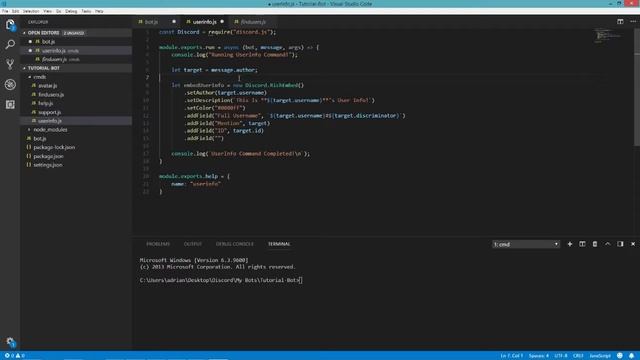The image size is (640, 360).
Task: Click the 'let target = message.author;' code line
Action: pyautogui.click(x=214, y=70)
